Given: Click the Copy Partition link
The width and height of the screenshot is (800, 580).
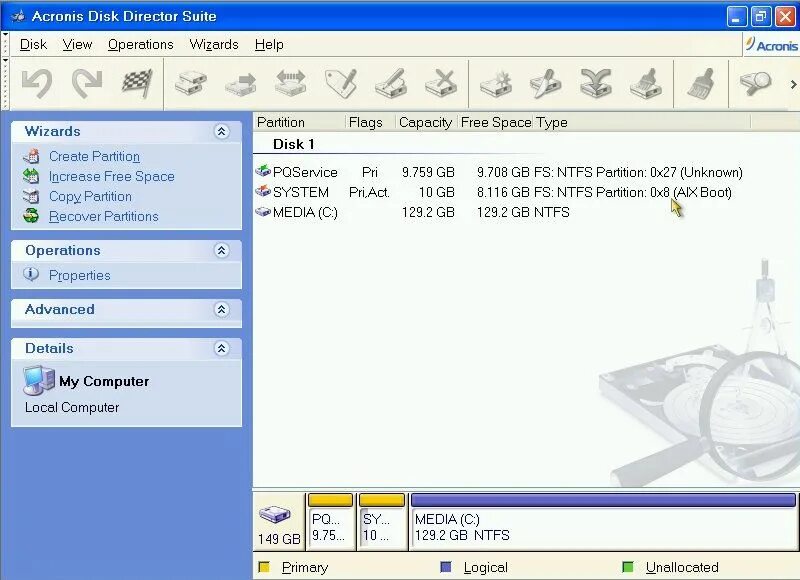Looking at the screenshot, I should pyautogui.click(x=90, y=196).
